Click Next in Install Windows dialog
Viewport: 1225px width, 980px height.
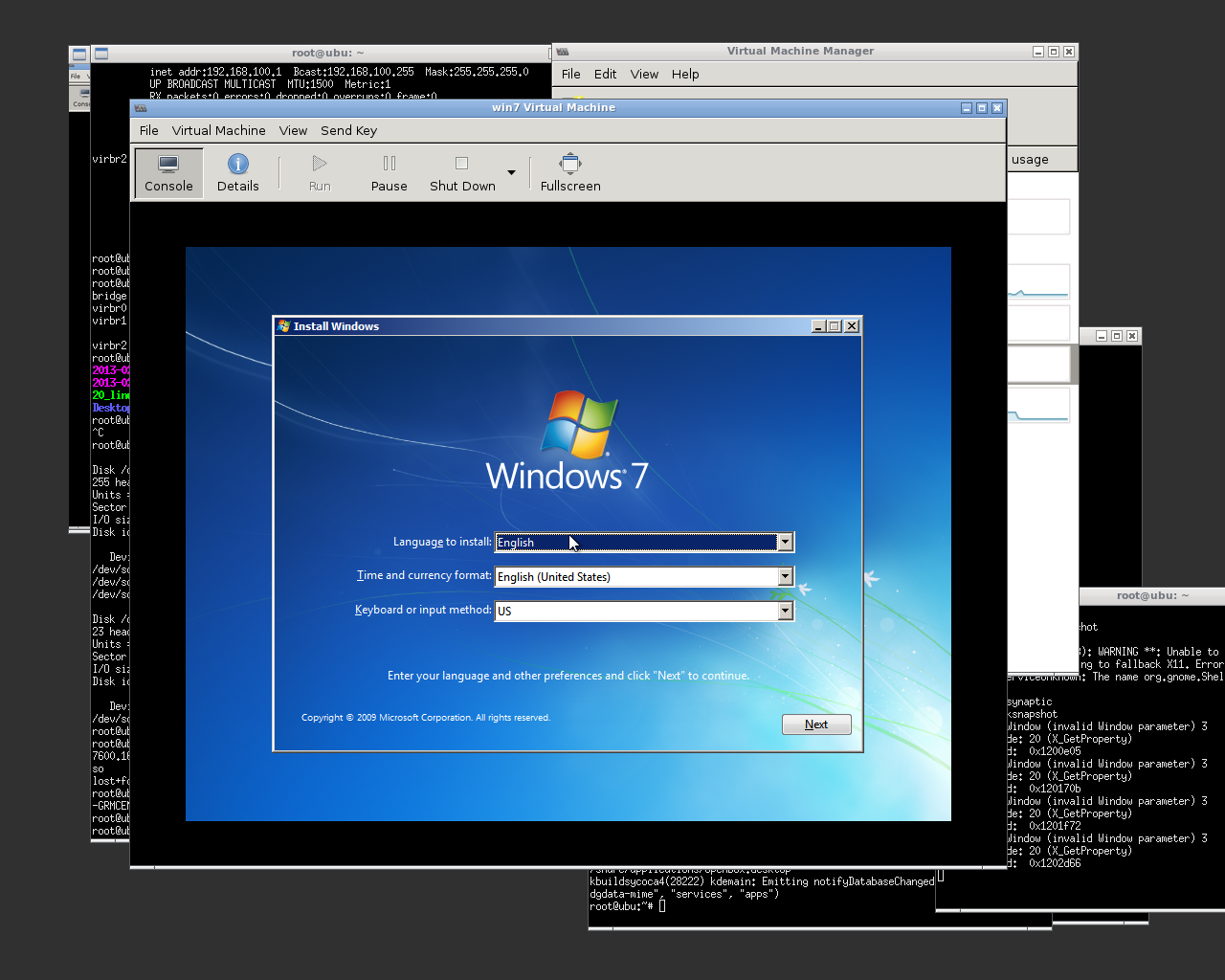pos(816,724)
